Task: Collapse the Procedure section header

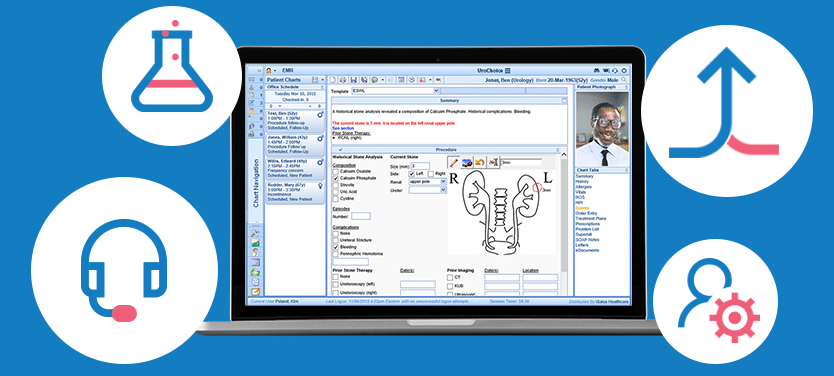Action: coord(558,150)
